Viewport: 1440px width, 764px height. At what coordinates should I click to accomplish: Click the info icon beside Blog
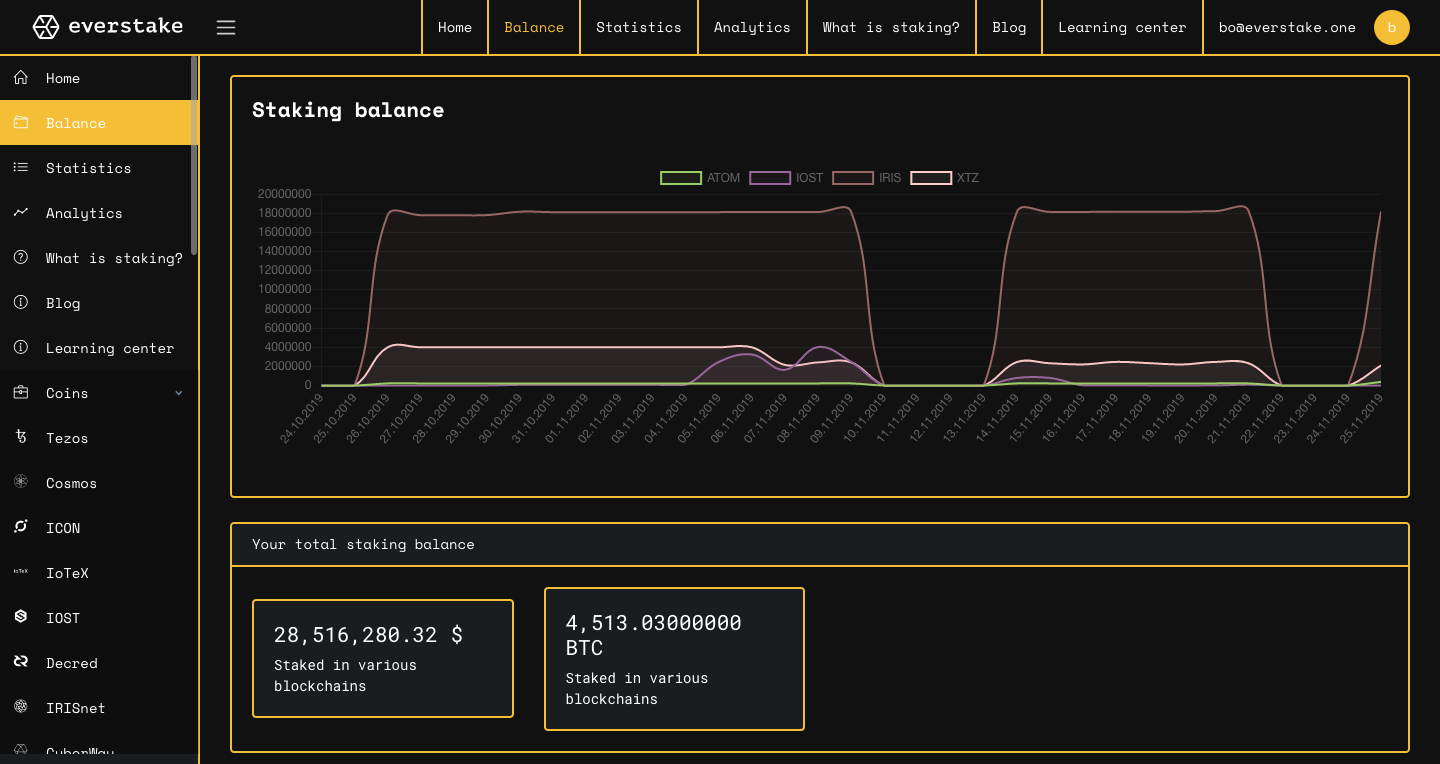(21, 302)
